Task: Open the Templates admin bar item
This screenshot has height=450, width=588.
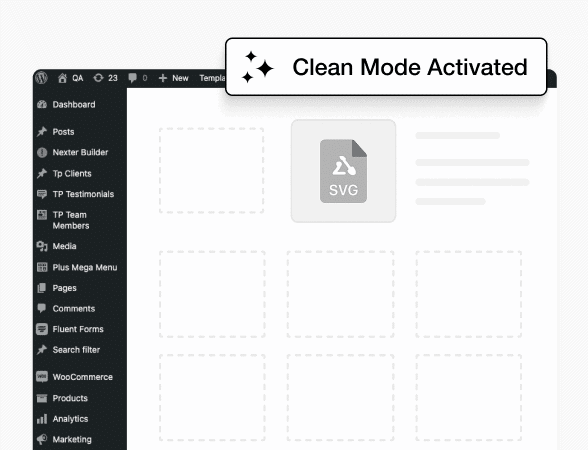Action: pos(212,78)
